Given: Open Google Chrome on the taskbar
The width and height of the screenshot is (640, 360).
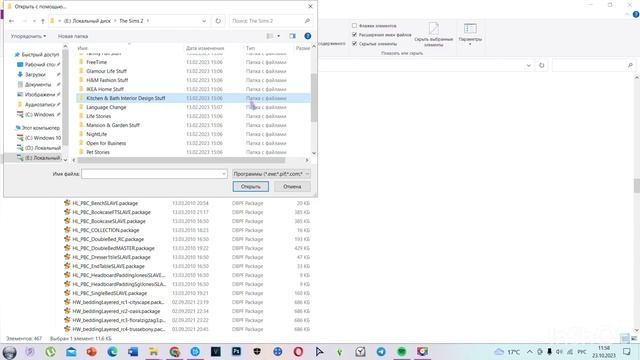Looking at the screenshot, I should coord(175,352).
